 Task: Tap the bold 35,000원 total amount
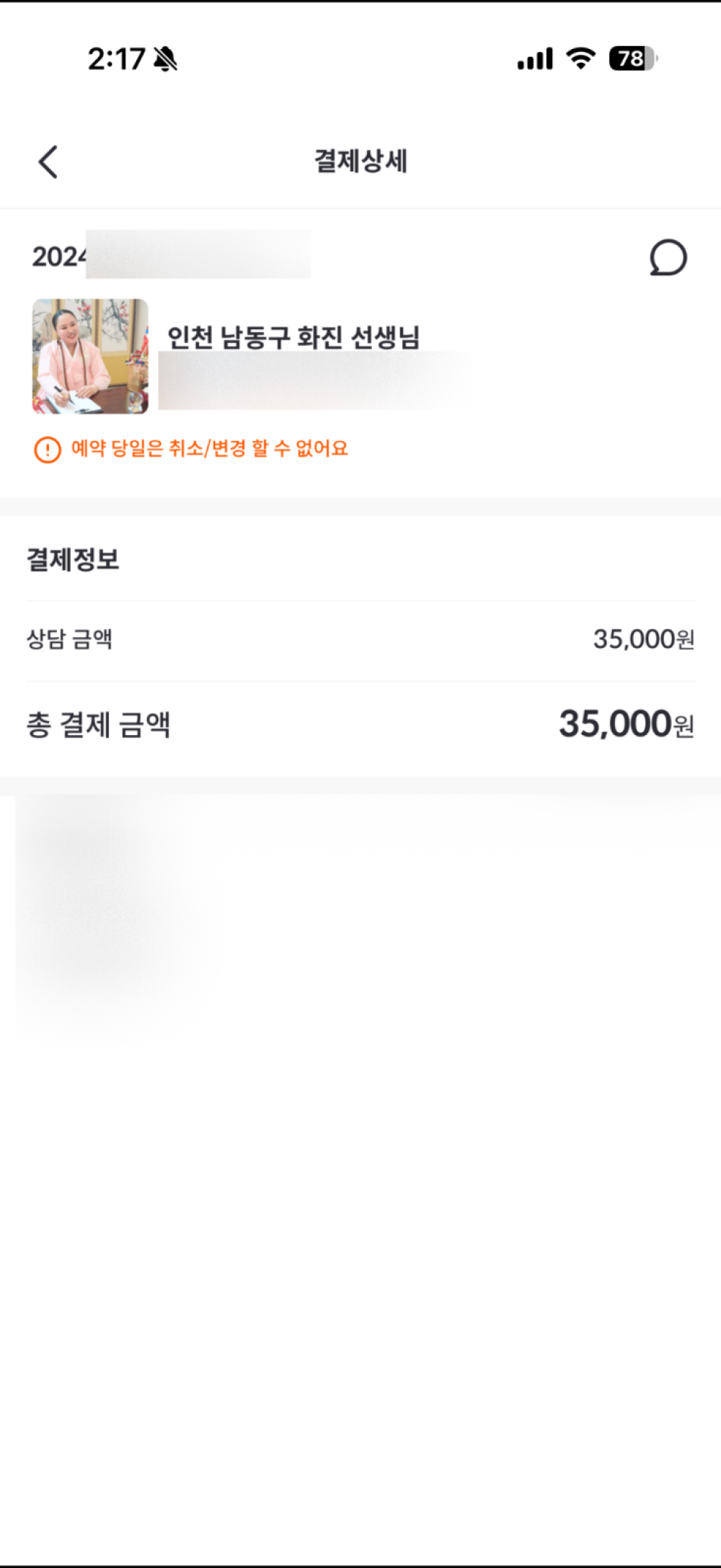627,723
